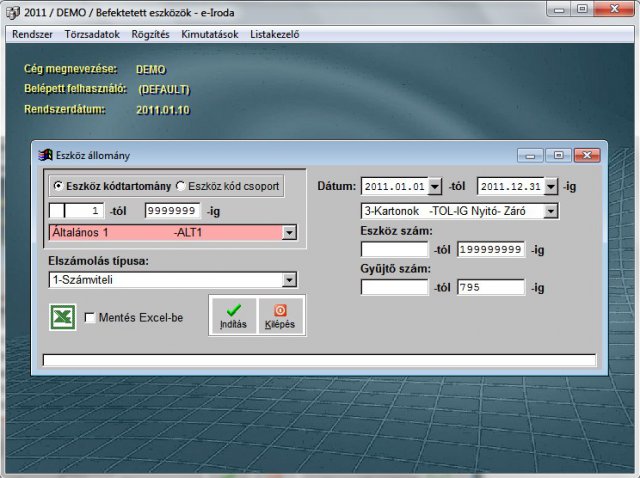
Task: Open the Kimutatások menu
Action: point(210,34)
